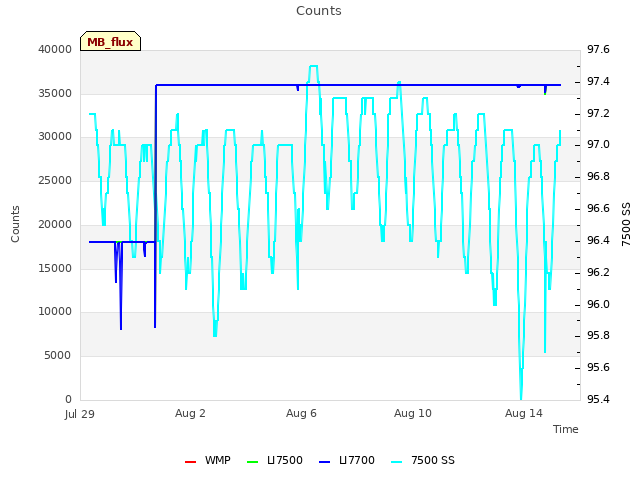The image size is (640, 480).
Task: Click the right axis label 7500 SS
Action: point(626,224)
